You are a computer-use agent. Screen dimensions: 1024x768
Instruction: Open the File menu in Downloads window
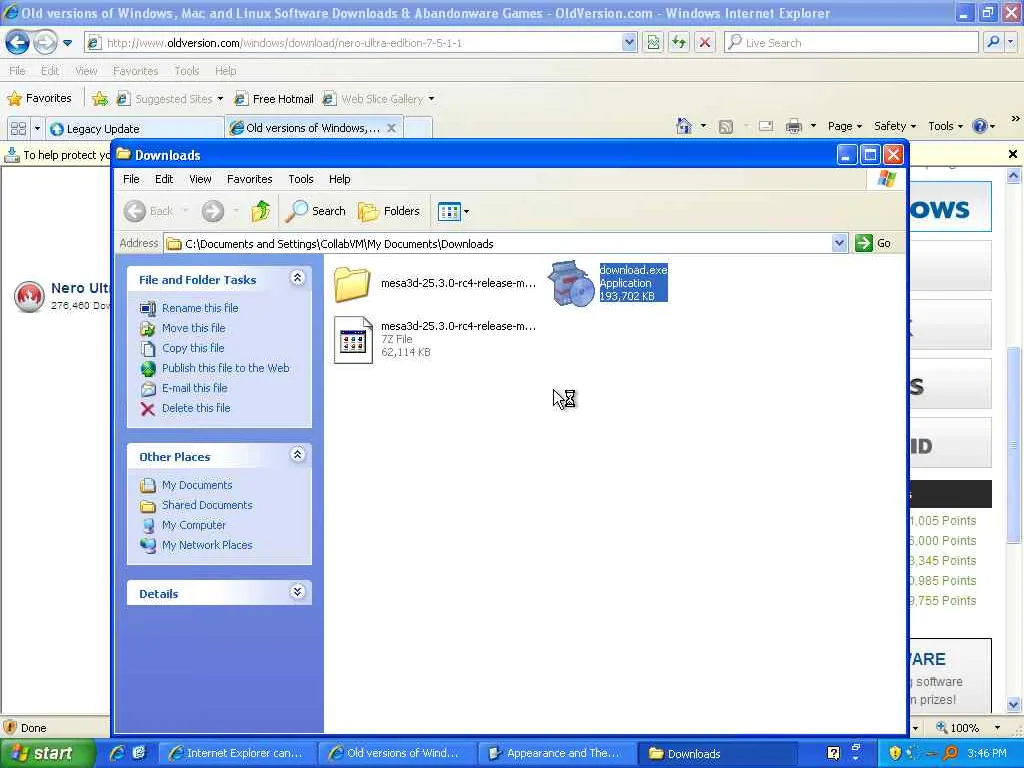point(131,179)
